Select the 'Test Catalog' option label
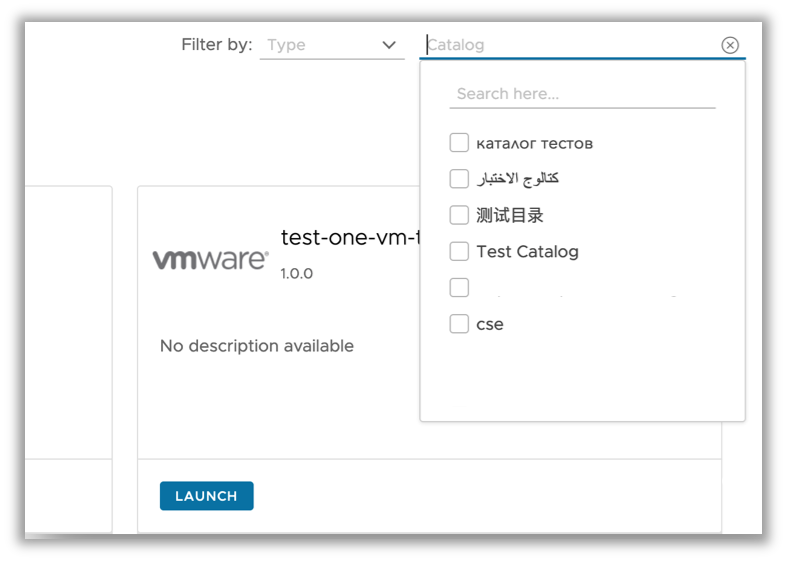 pos(527,252)
